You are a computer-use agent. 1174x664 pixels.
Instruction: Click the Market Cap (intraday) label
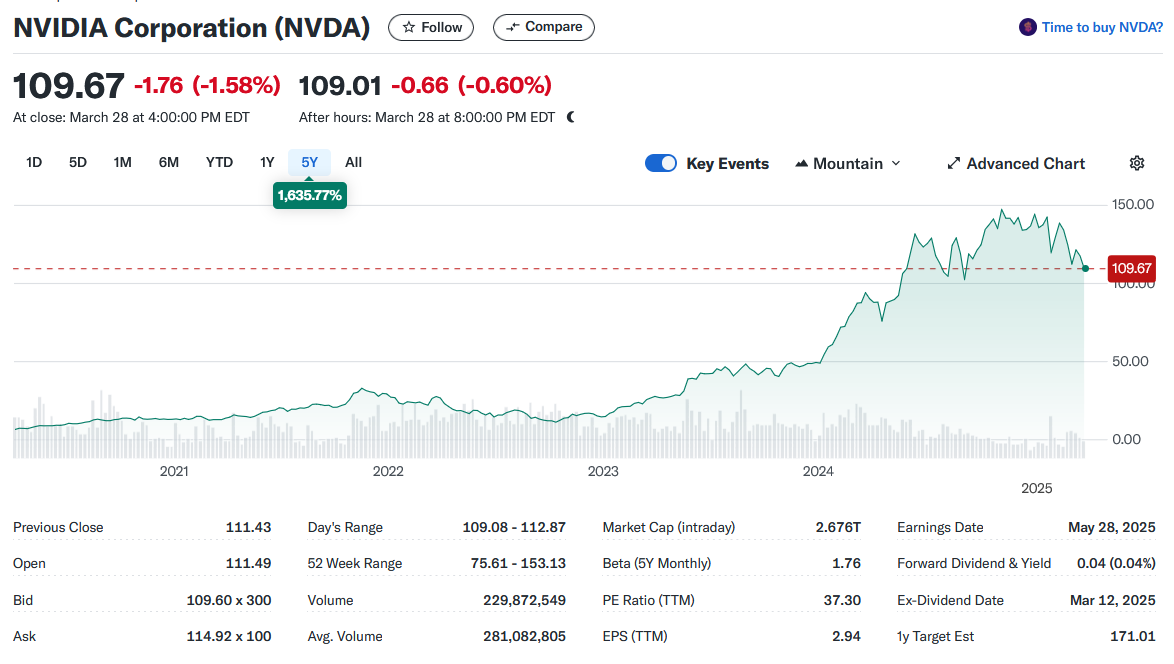(x=669, y=527)
